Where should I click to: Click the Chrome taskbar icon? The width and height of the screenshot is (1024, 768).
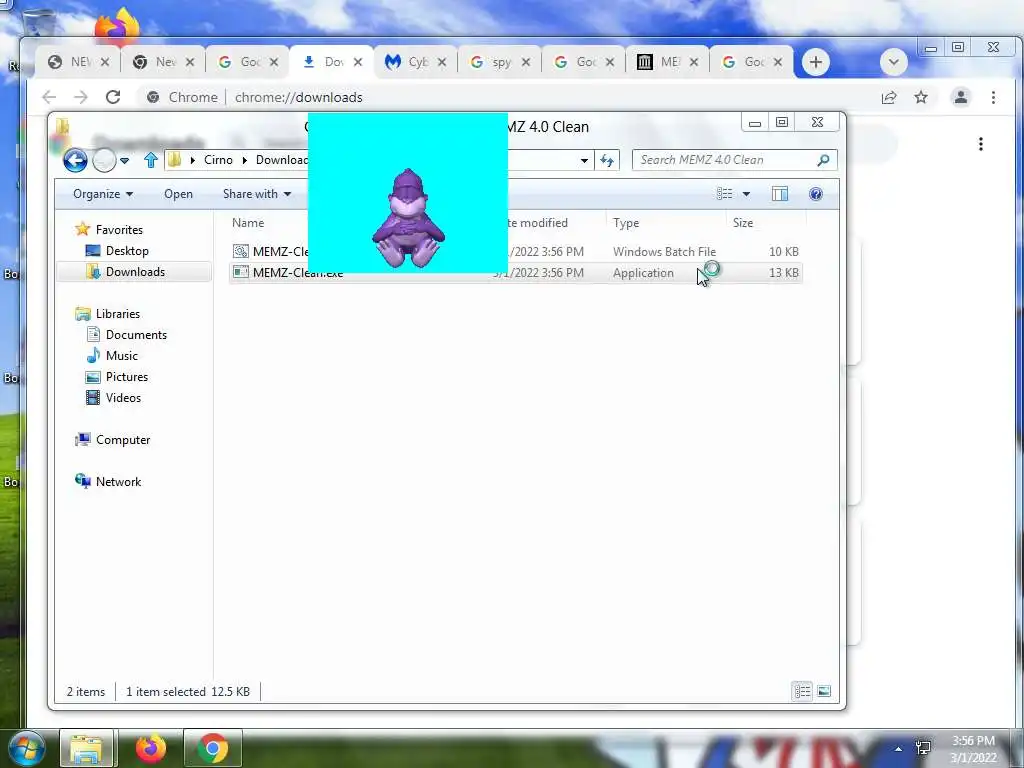[212, 748]
